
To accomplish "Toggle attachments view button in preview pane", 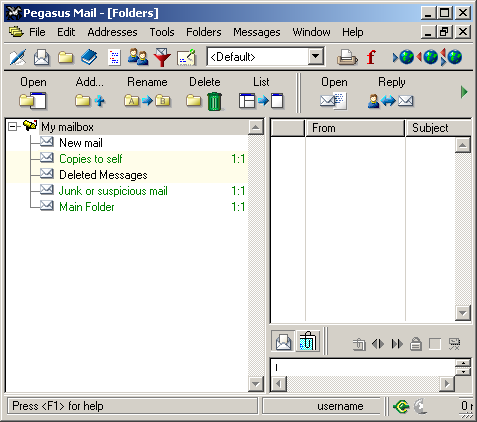I will 308,341.
